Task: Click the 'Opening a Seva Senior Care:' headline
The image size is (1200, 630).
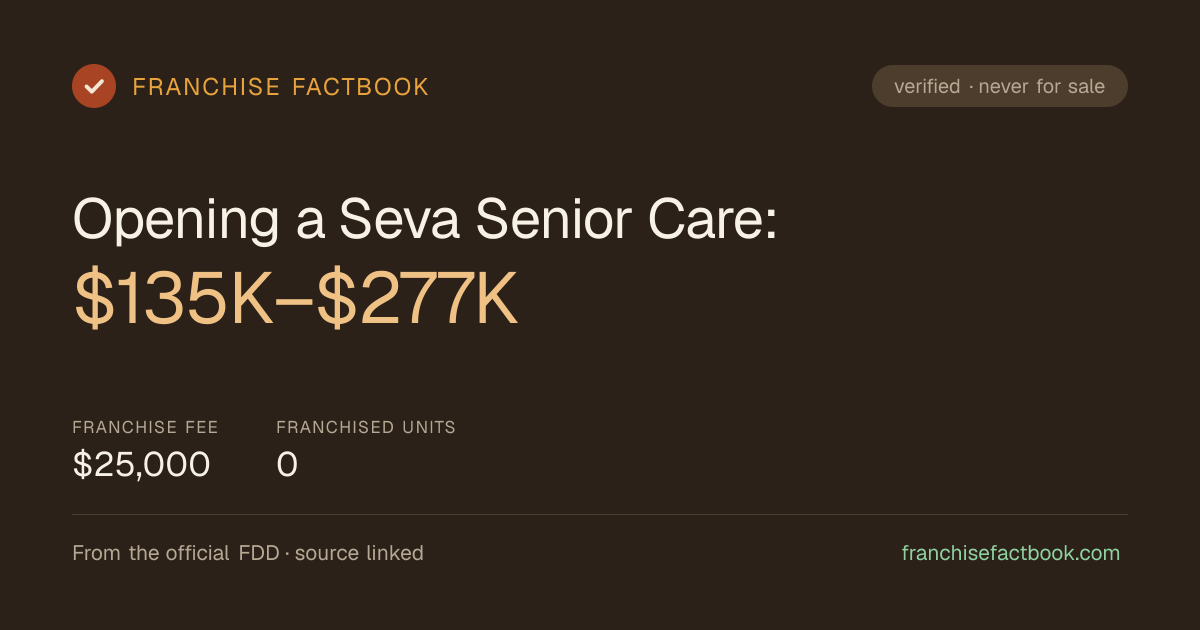Action: click(x=425, y=219)
